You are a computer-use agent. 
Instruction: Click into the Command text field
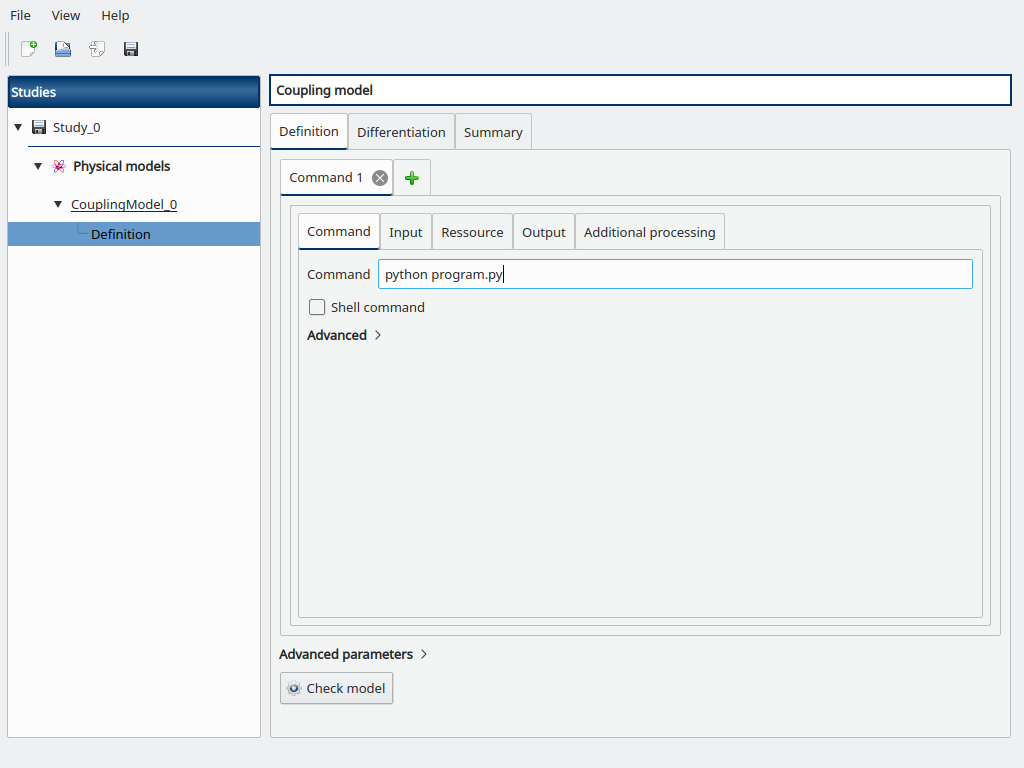[x=675, y=275]
